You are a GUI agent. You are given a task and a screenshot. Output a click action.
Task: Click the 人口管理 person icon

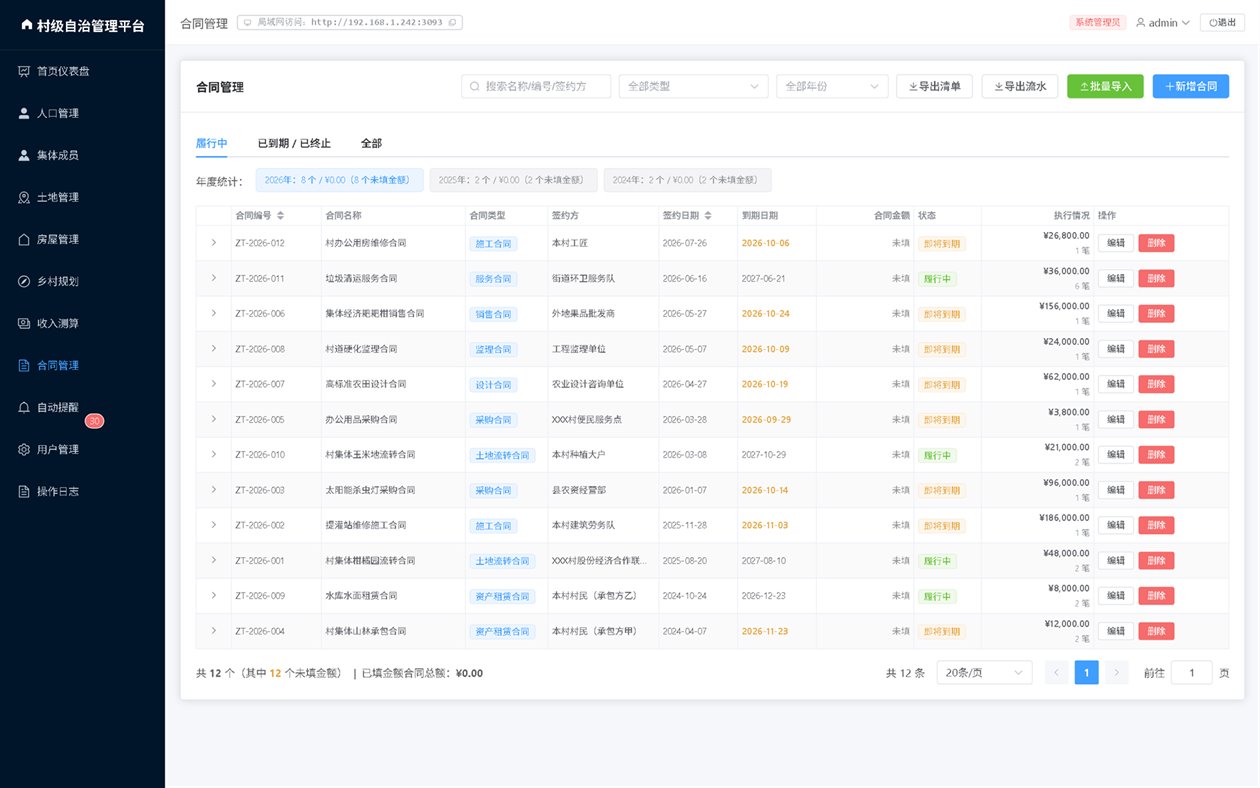click(x=24, y=113)
